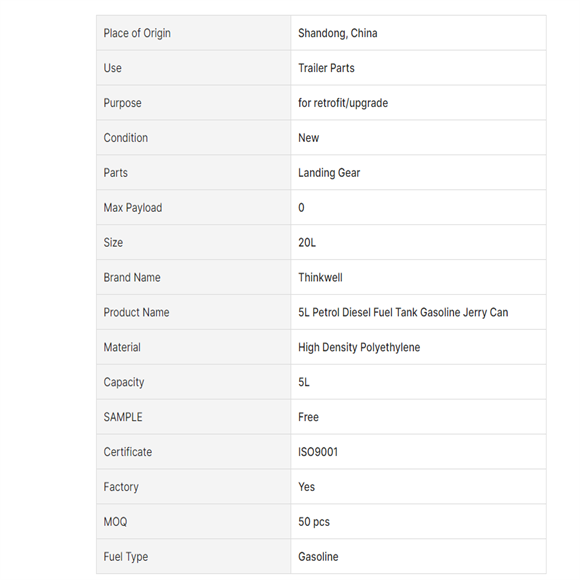Click the 50 pcs MOQ value
Screen dimensions: 580x580
tap(314, 522)
